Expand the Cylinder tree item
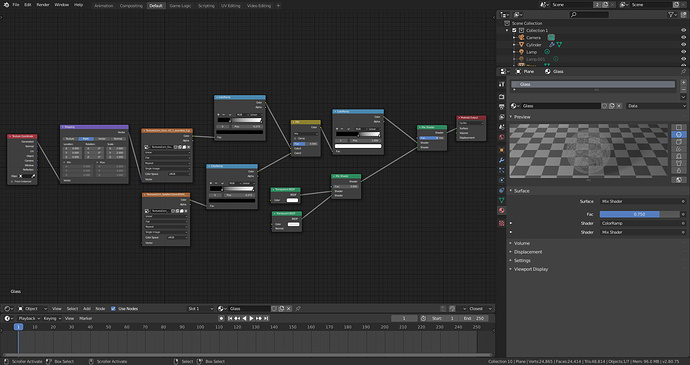 (x=514, y=44)
